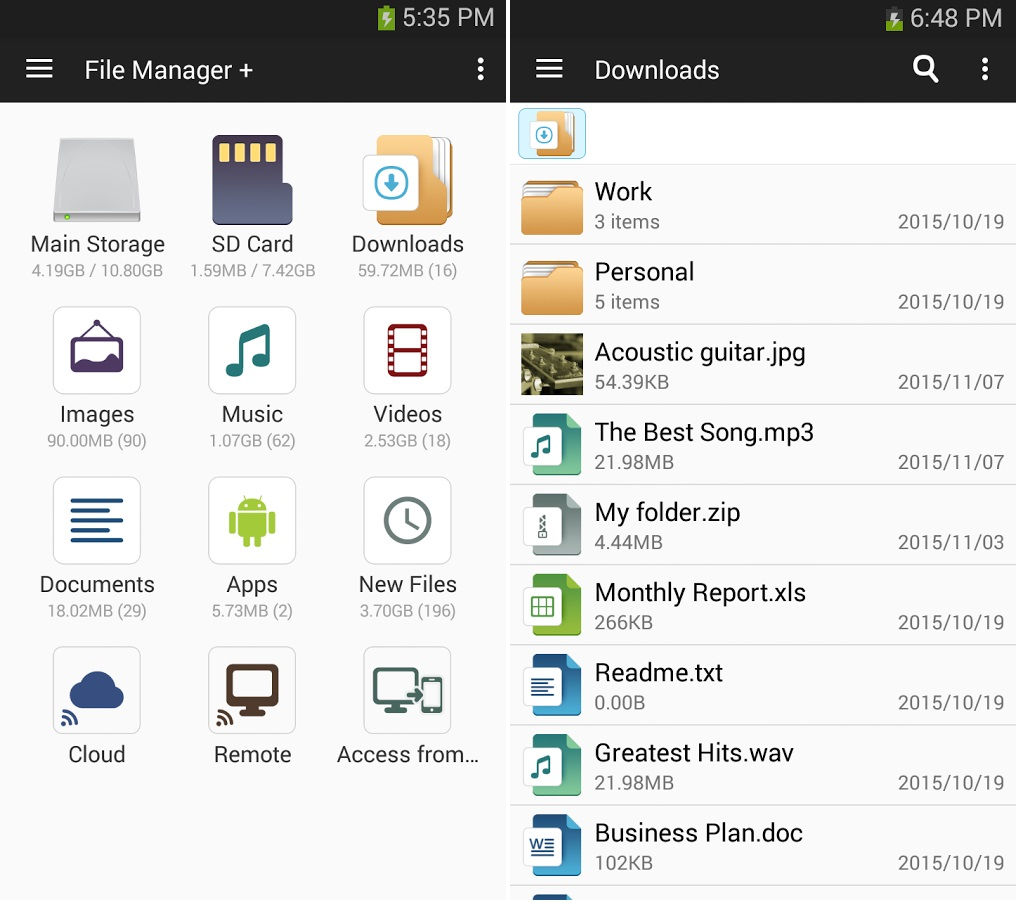
Task: Open the Documents category icon
Action: [97, 521]
